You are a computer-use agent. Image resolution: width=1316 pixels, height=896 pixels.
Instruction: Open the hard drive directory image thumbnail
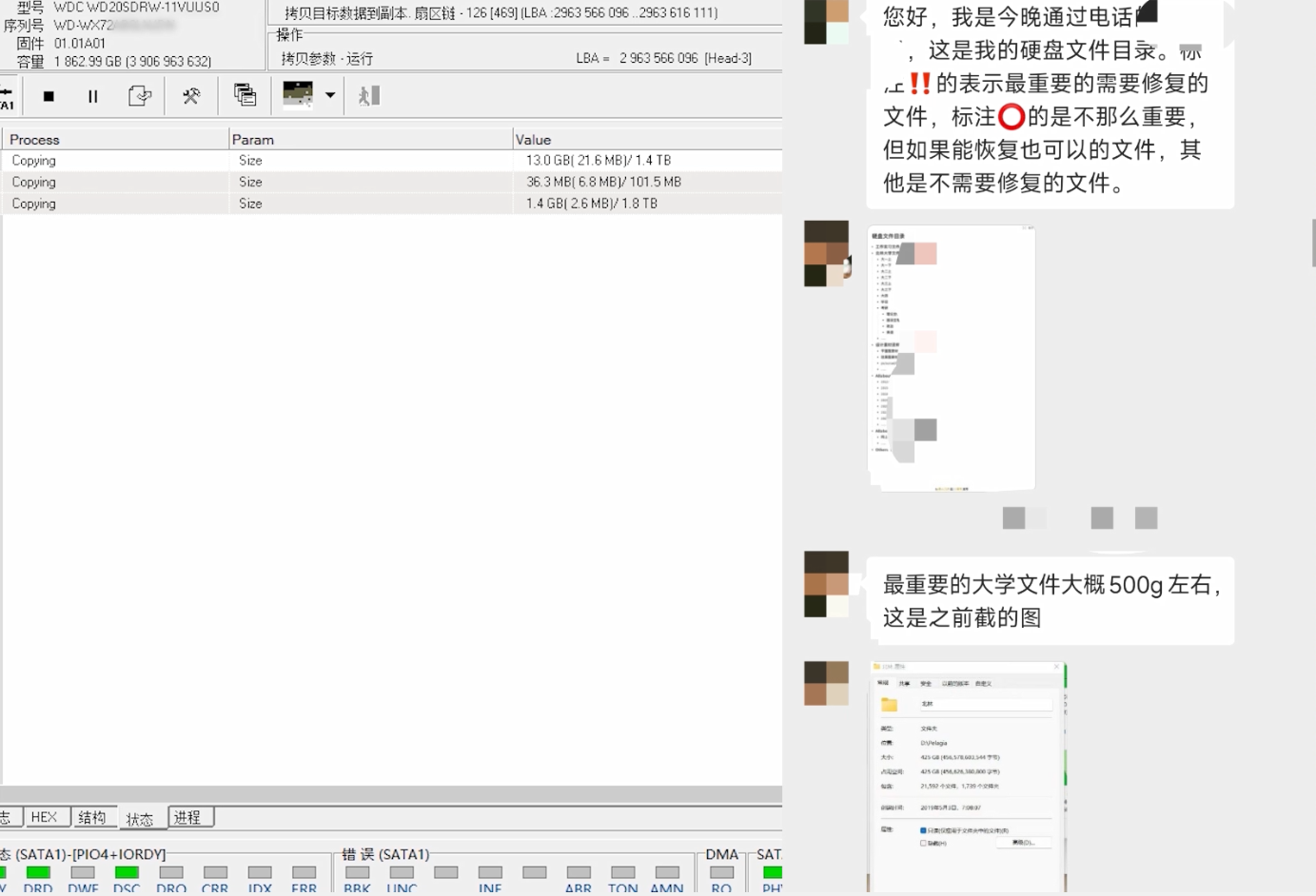[951, 358]
